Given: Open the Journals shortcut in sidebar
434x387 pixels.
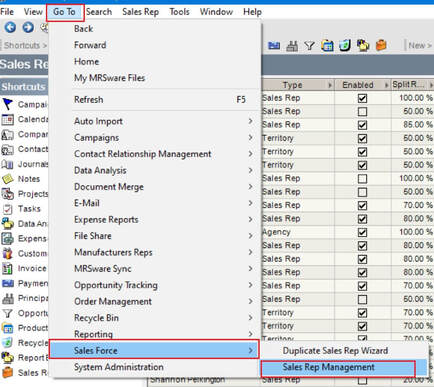Looking at the screenshot, I should (25, 164).
